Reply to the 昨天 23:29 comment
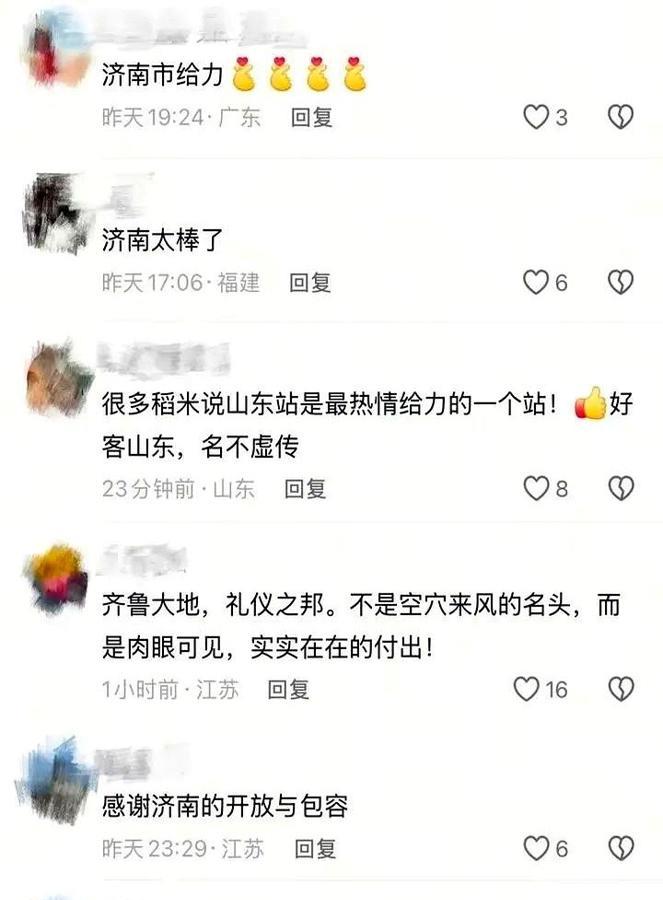 coord(315,849)
